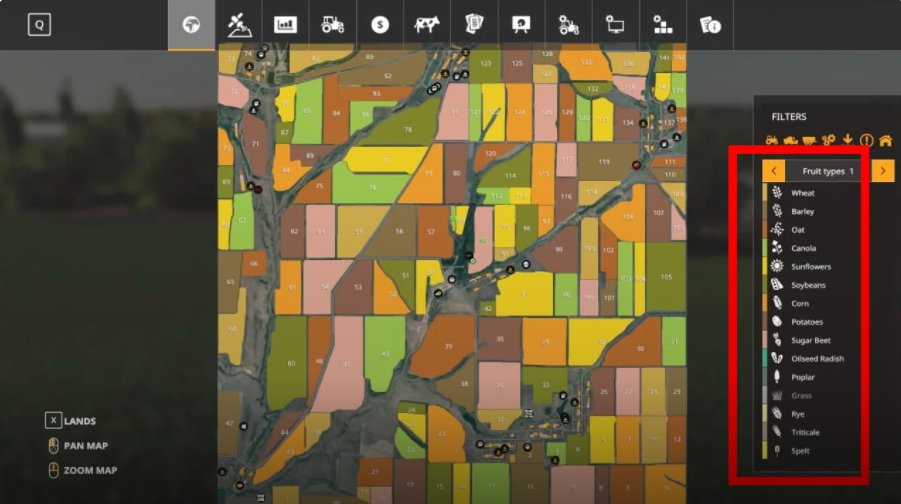Open the Finances dollar-sign tab
The height and width of the screenshot is (504, 901).
[x=380, y=25]
